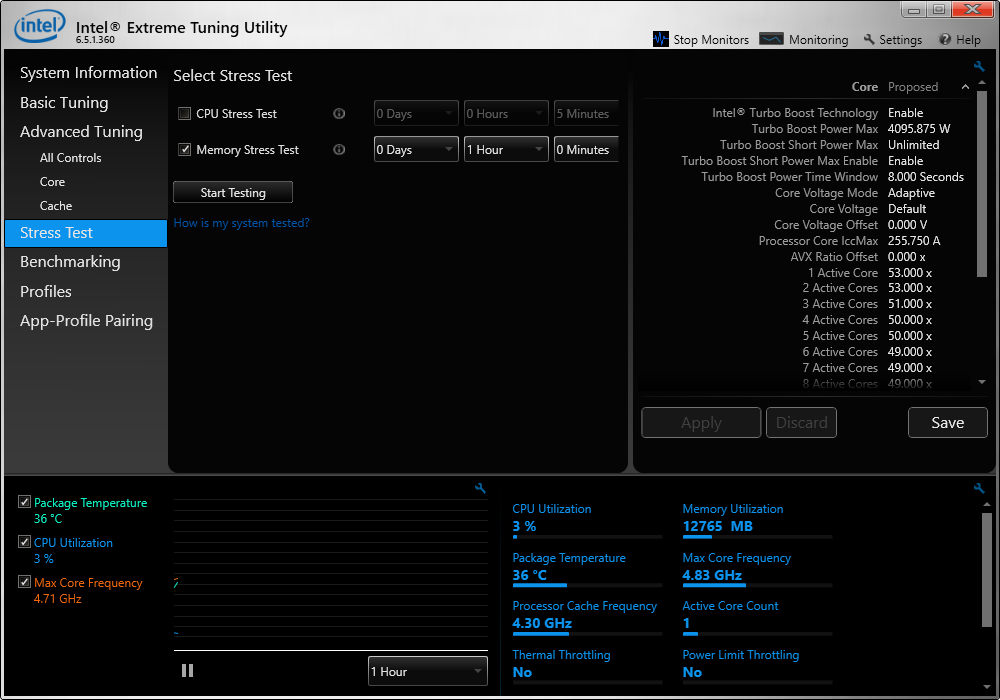
Task: Click the Memory Utilization 12765 MB reading
Action: pyautogui.click(x=717, y=526)
